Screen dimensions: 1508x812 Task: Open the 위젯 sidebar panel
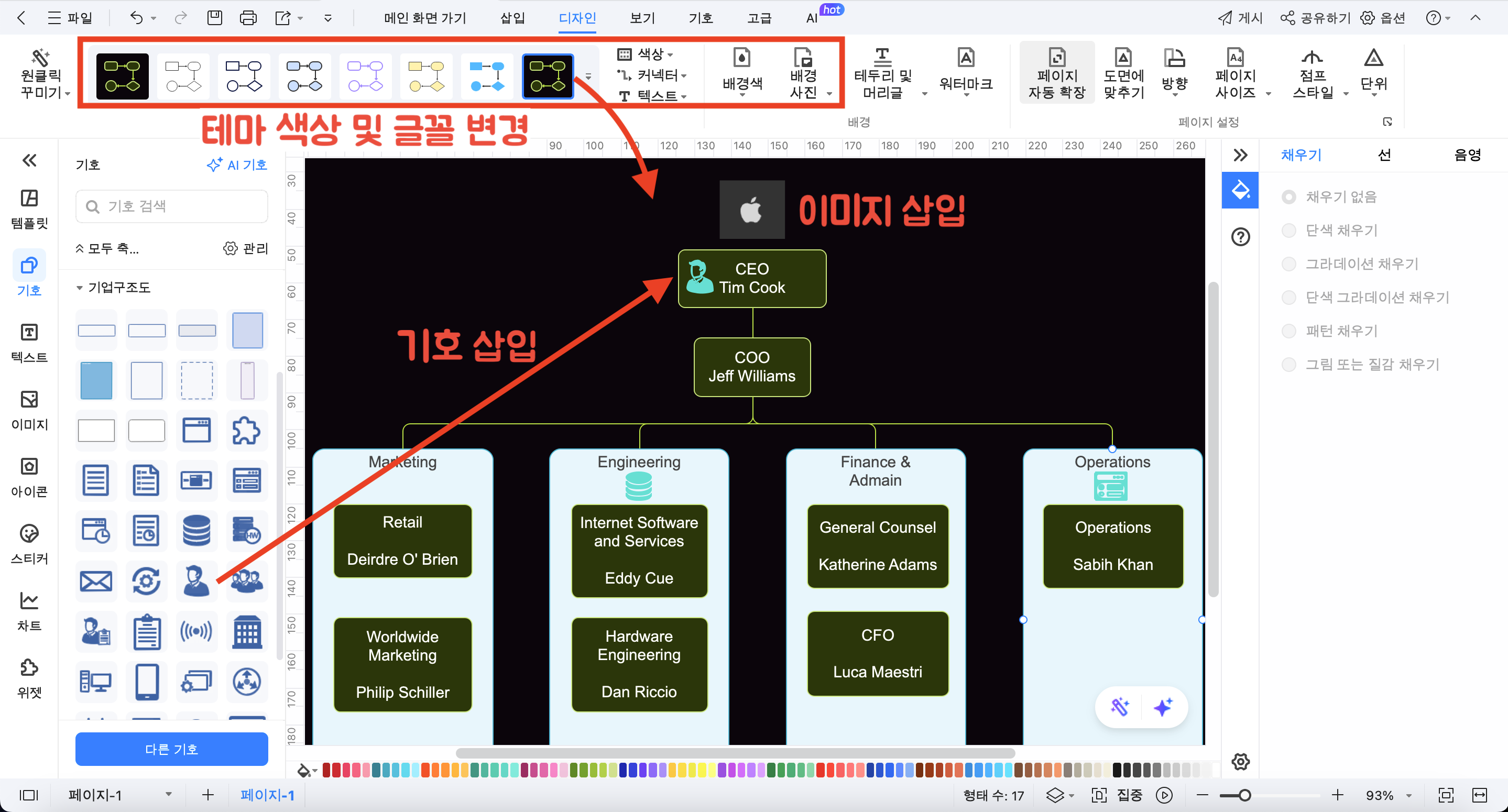click(x=29, y=678)
